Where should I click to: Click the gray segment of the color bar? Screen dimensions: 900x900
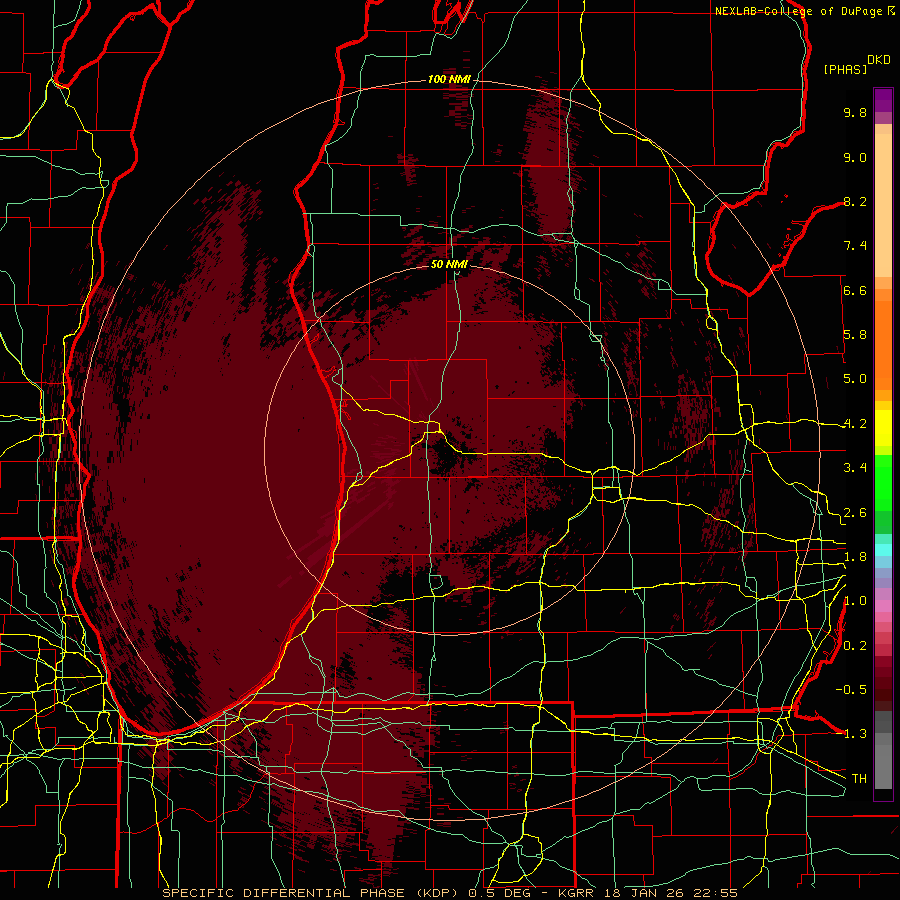(x=883, y=750)
